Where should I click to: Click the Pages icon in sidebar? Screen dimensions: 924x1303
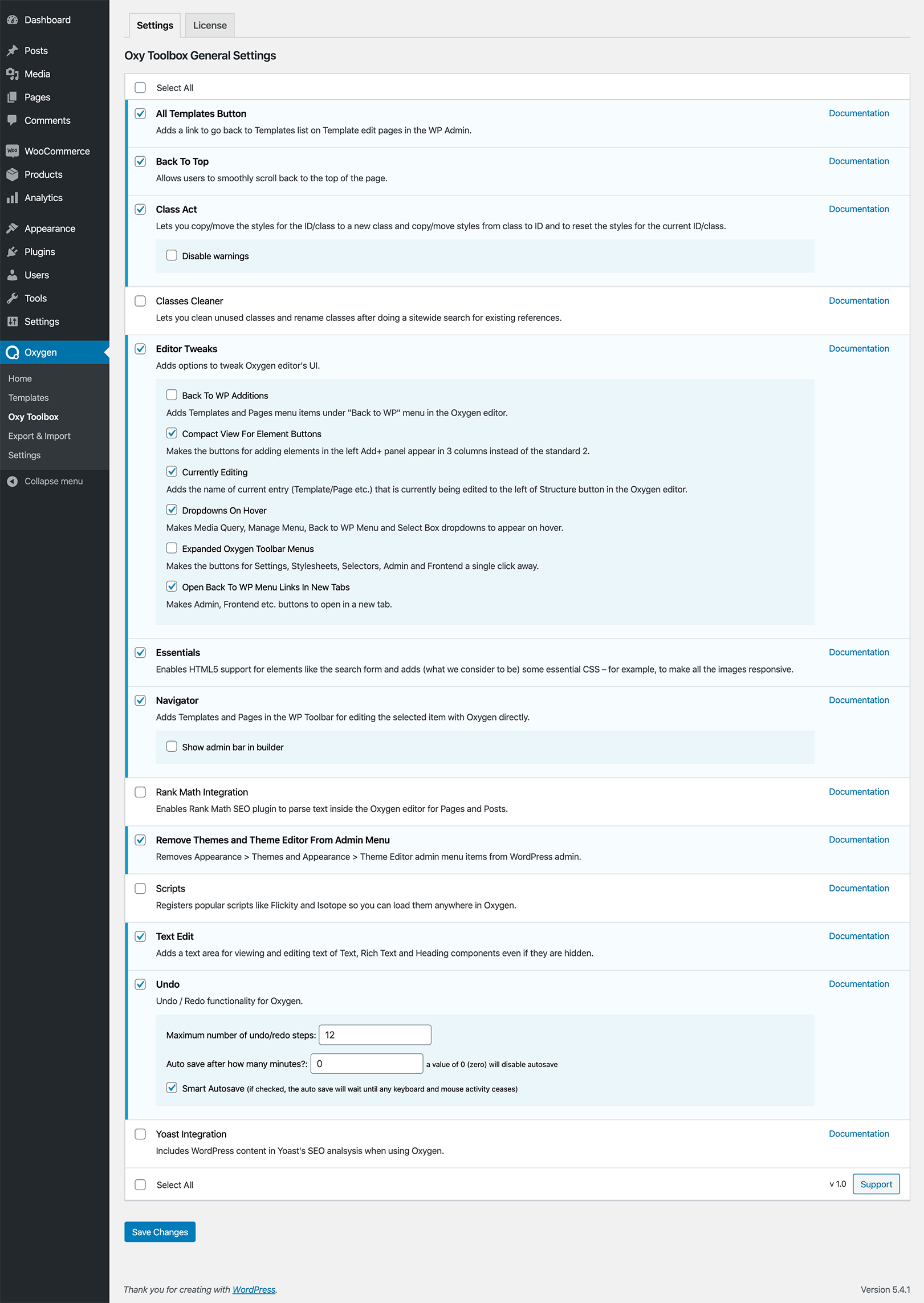tap(13, 97)
